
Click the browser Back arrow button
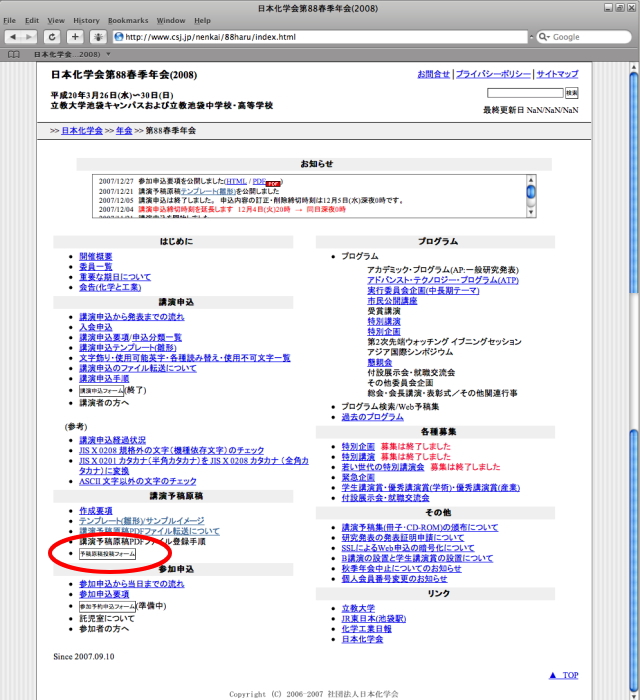(x=14, y=37)
